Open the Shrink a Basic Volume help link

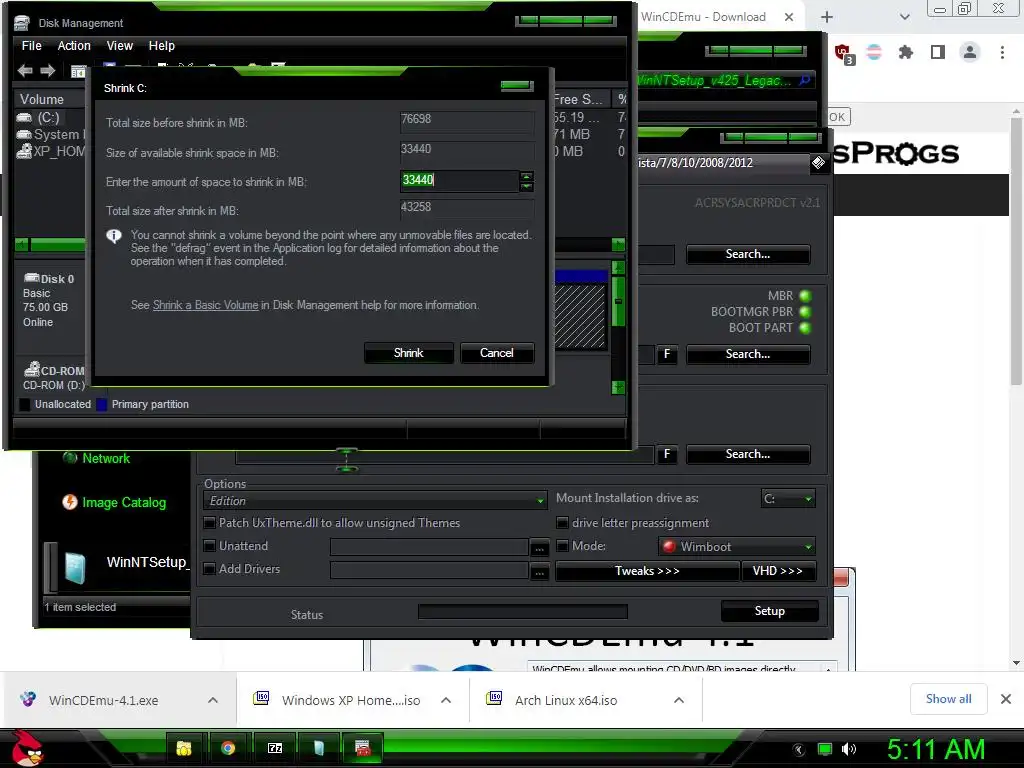[x=205, y=305]
